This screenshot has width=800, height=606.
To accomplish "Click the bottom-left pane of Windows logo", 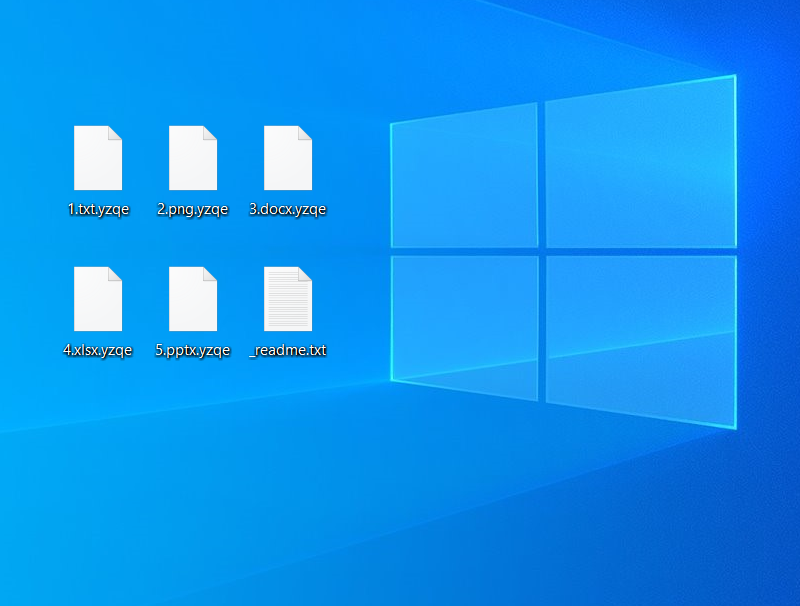I will (x=464, y=320).
